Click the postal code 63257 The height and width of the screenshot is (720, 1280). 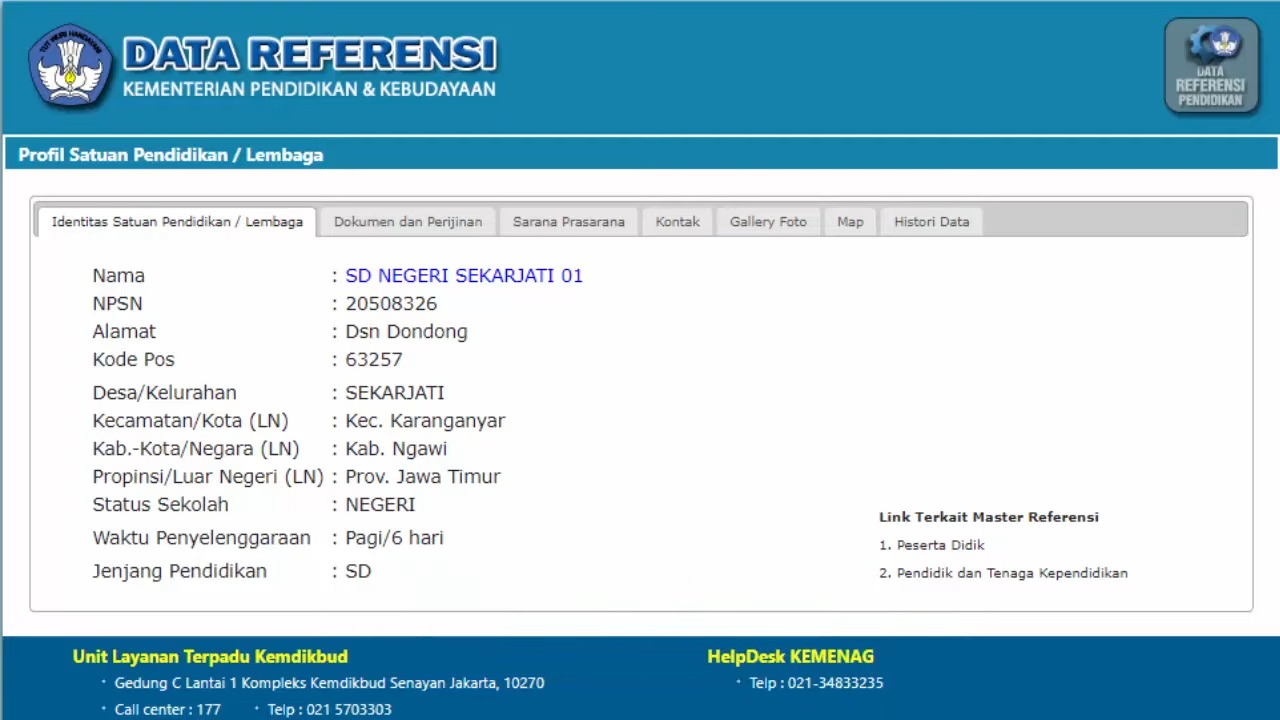pyautogui.click(x=374, y=360)
